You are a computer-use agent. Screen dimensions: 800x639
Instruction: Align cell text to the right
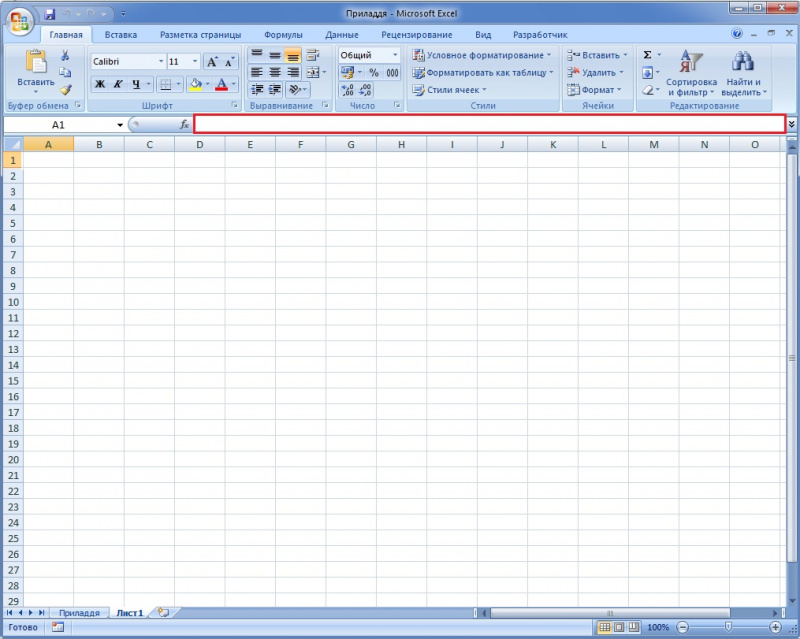[x=293, y=72]
